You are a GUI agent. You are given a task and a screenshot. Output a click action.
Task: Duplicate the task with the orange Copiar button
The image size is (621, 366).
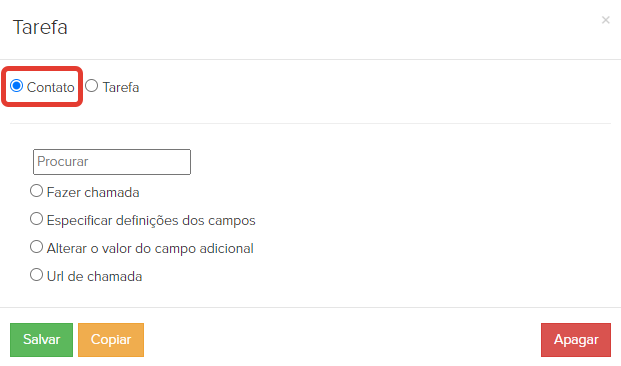tap(111, 340)
